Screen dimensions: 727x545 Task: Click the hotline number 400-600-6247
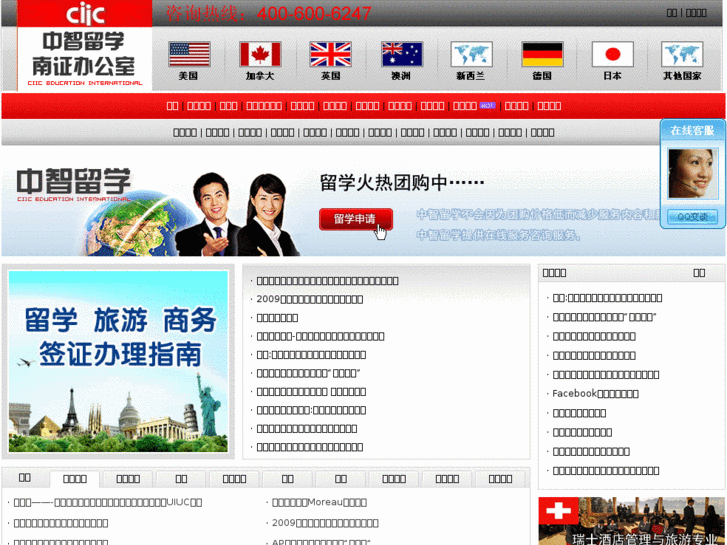[314, 13]
